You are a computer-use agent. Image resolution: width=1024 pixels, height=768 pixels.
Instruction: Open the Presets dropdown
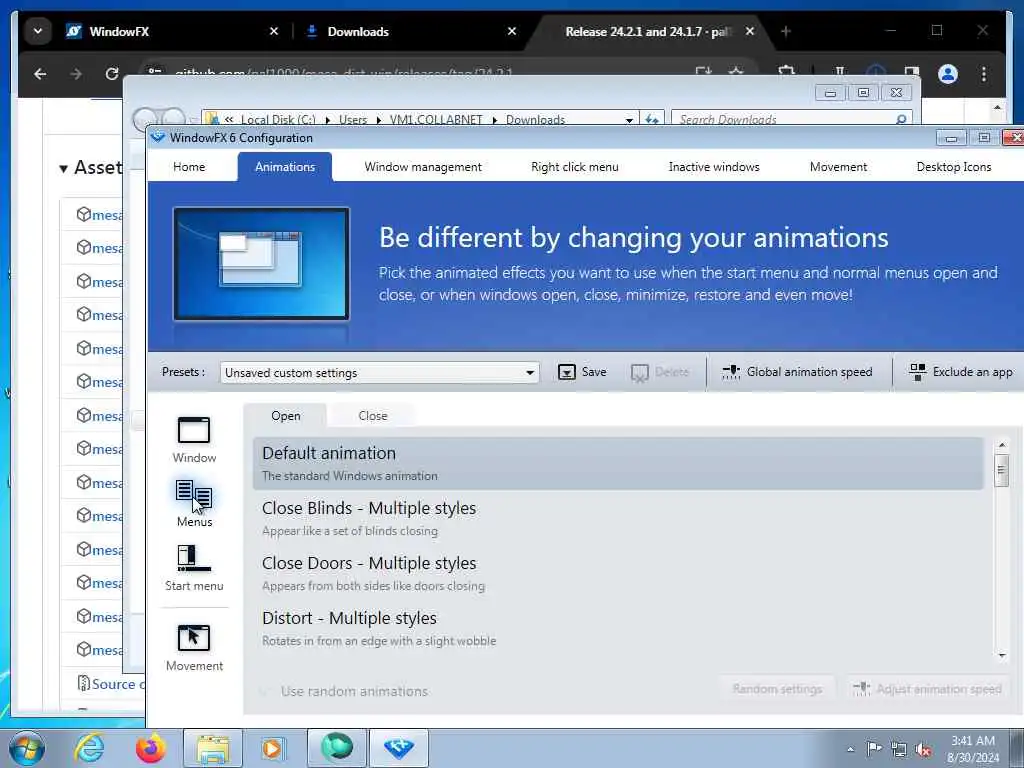pyautogui.click(x=379, y=373)
